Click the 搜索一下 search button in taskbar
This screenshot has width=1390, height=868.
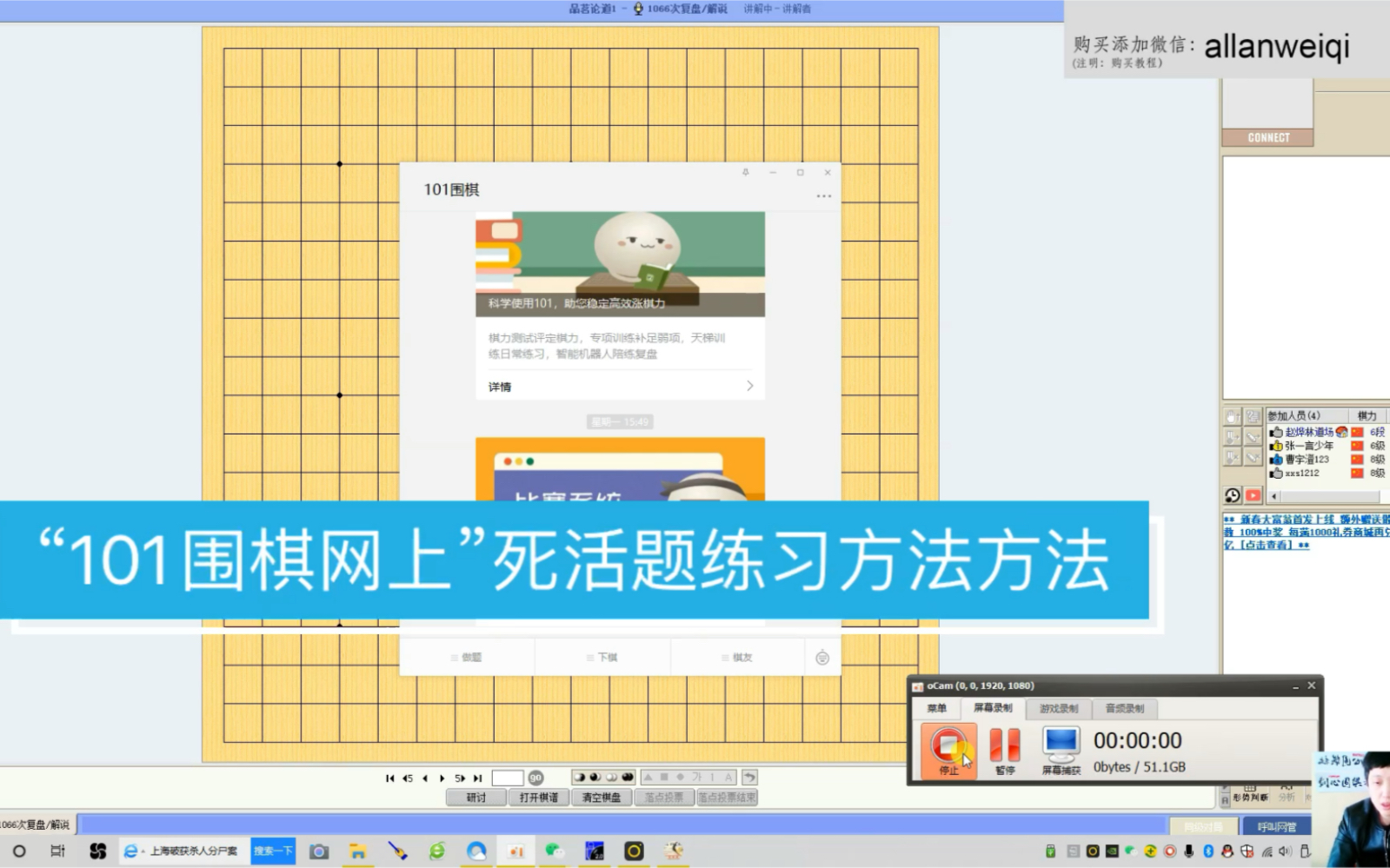pos(273,851)
